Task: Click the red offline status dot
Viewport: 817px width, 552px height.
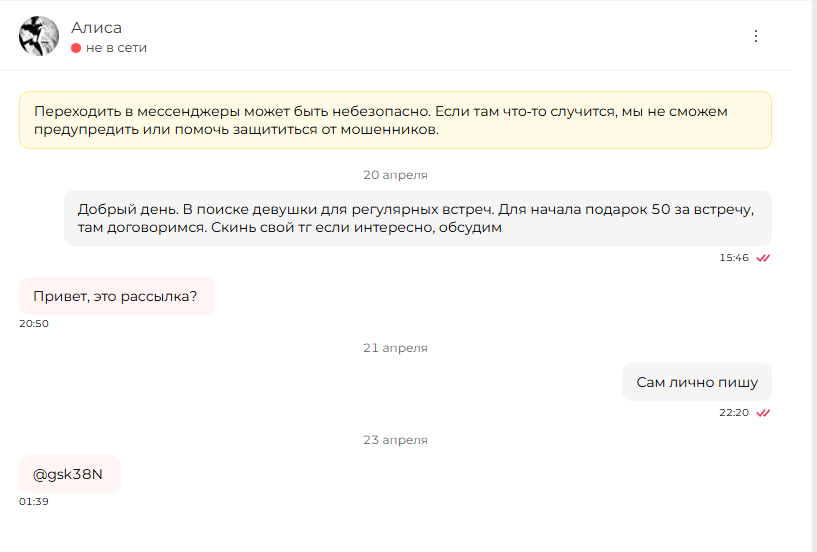Action: pyautogui.click(x=76, y=48)
